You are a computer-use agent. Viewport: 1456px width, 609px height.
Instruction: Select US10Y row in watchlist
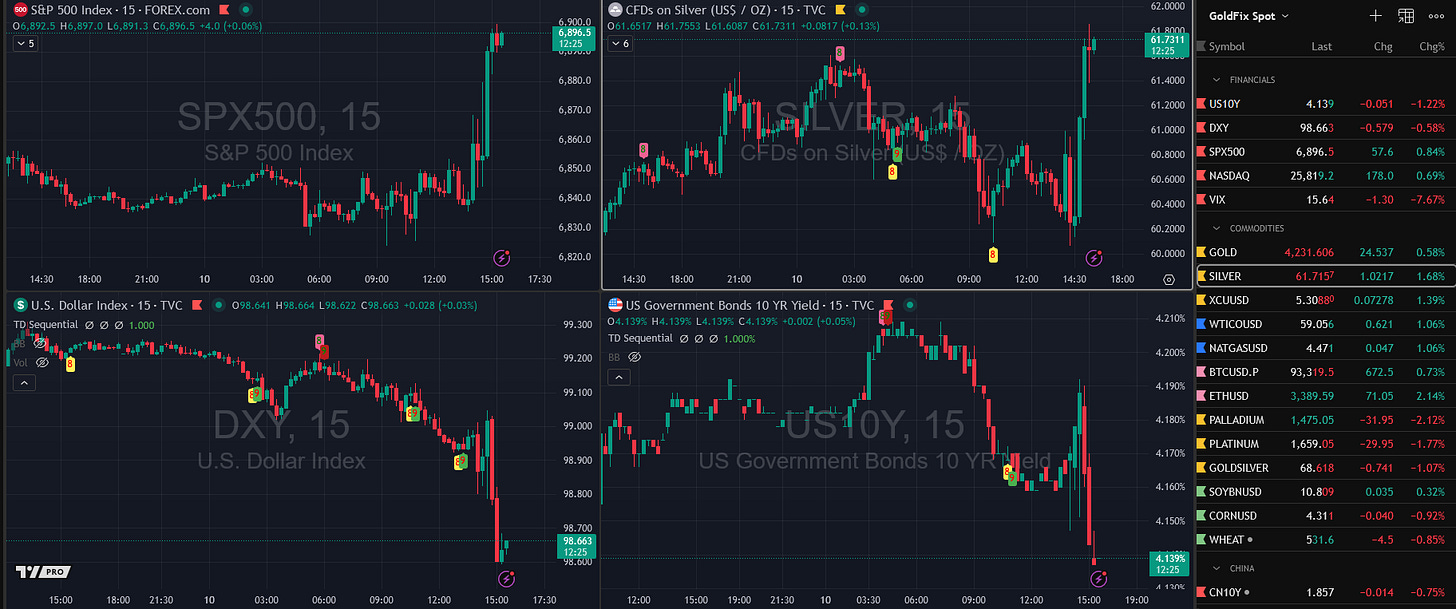(x=1325, y=104)
